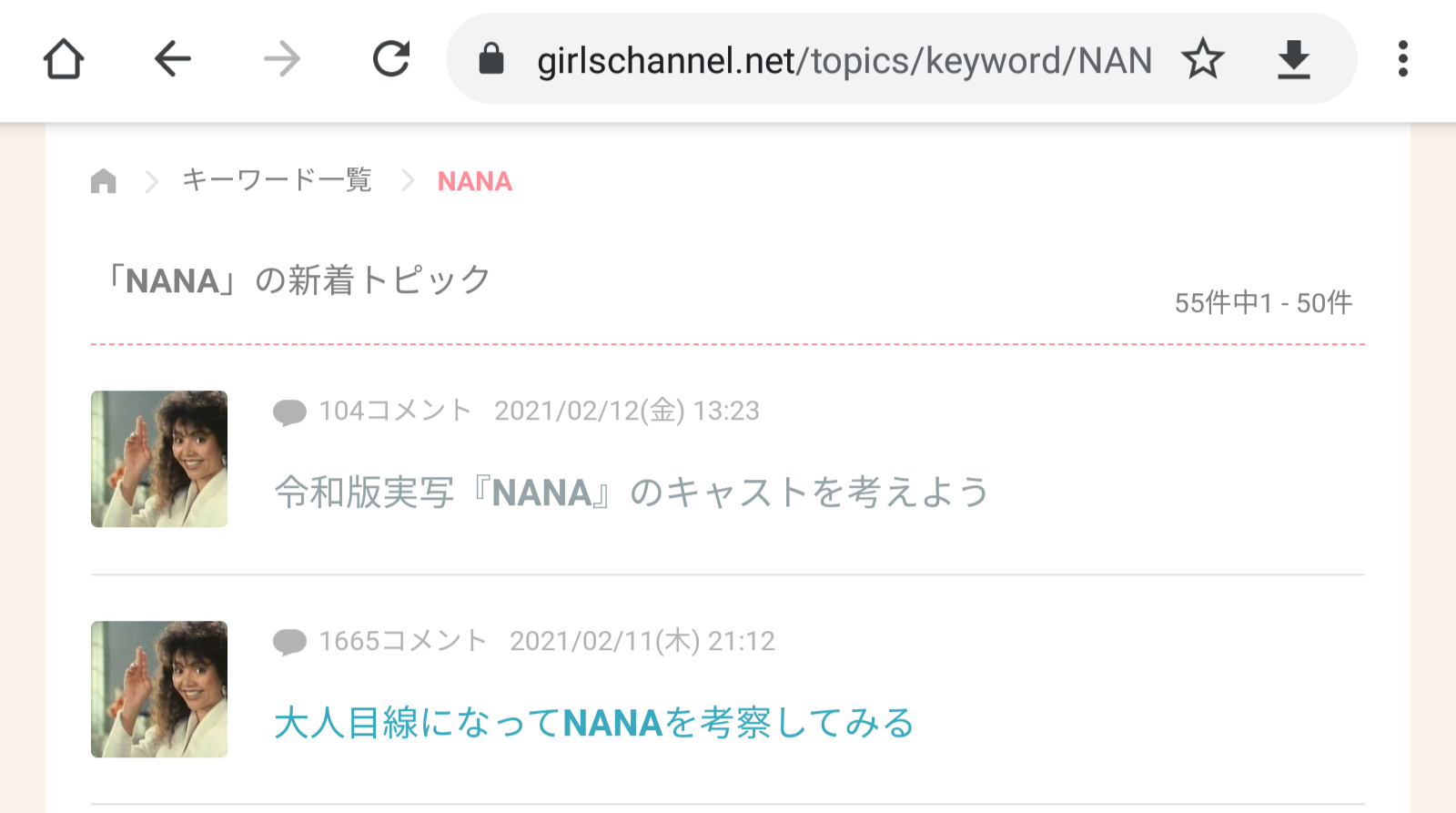Reload the page with the refresh icon
This screenshot has width=1456, height=813.
click(x=391, y=60)
